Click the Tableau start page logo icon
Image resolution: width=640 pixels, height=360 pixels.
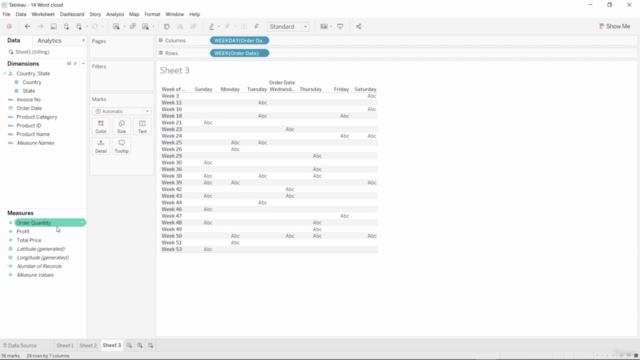[9, 27]
